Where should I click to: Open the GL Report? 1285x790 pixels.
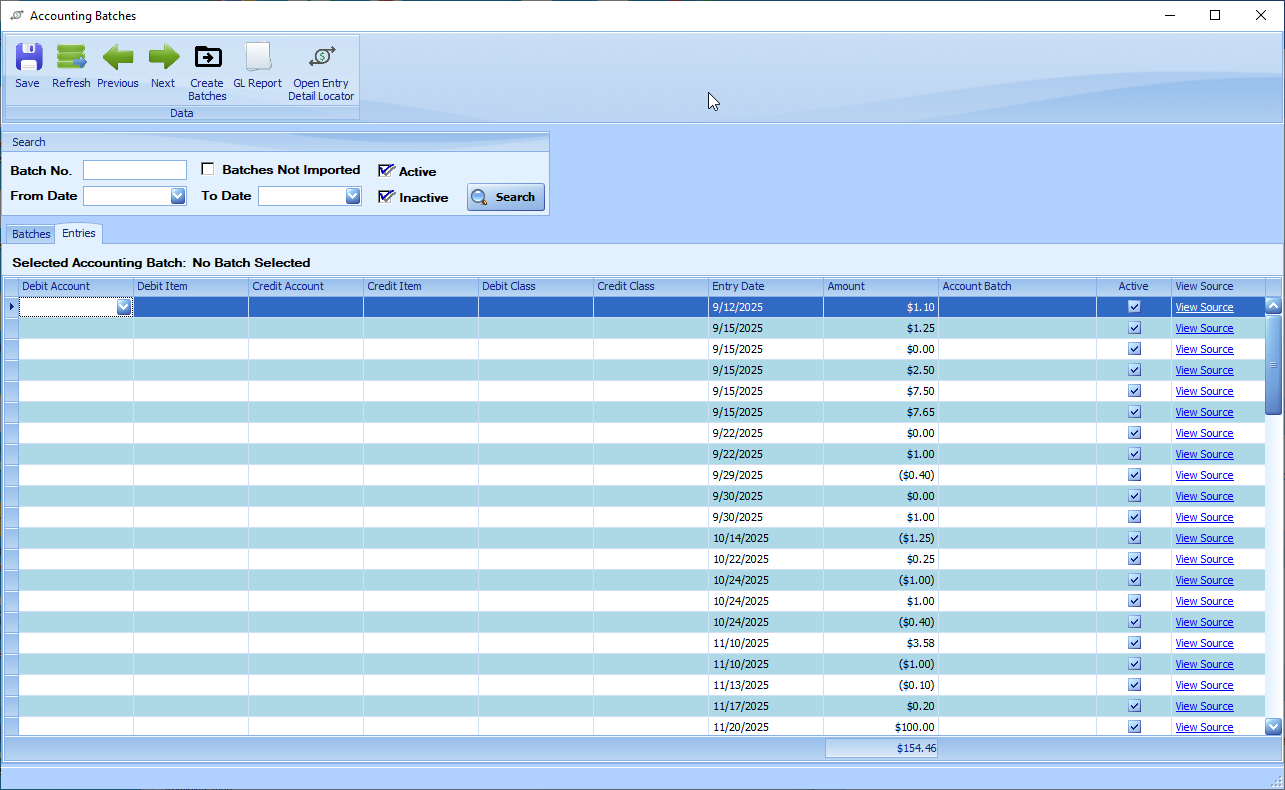pos(258,58)
